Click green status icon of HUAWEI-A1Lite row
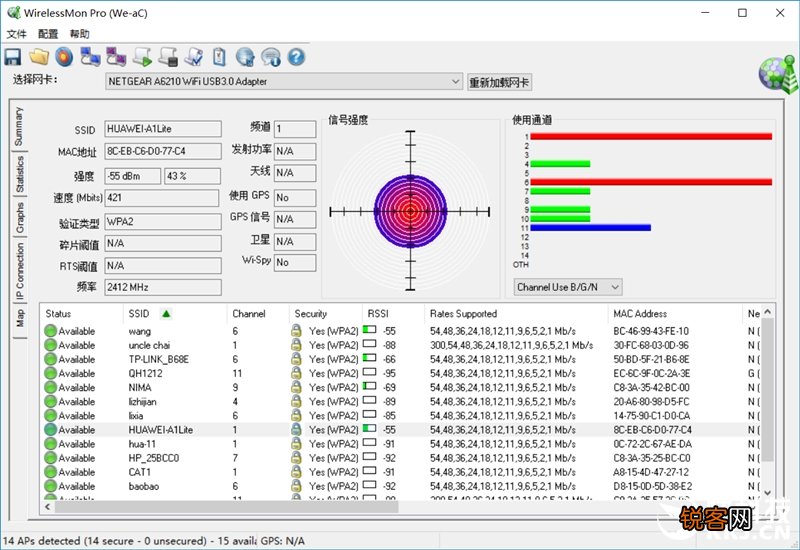The image size is (800, 550). pos(50,430)
